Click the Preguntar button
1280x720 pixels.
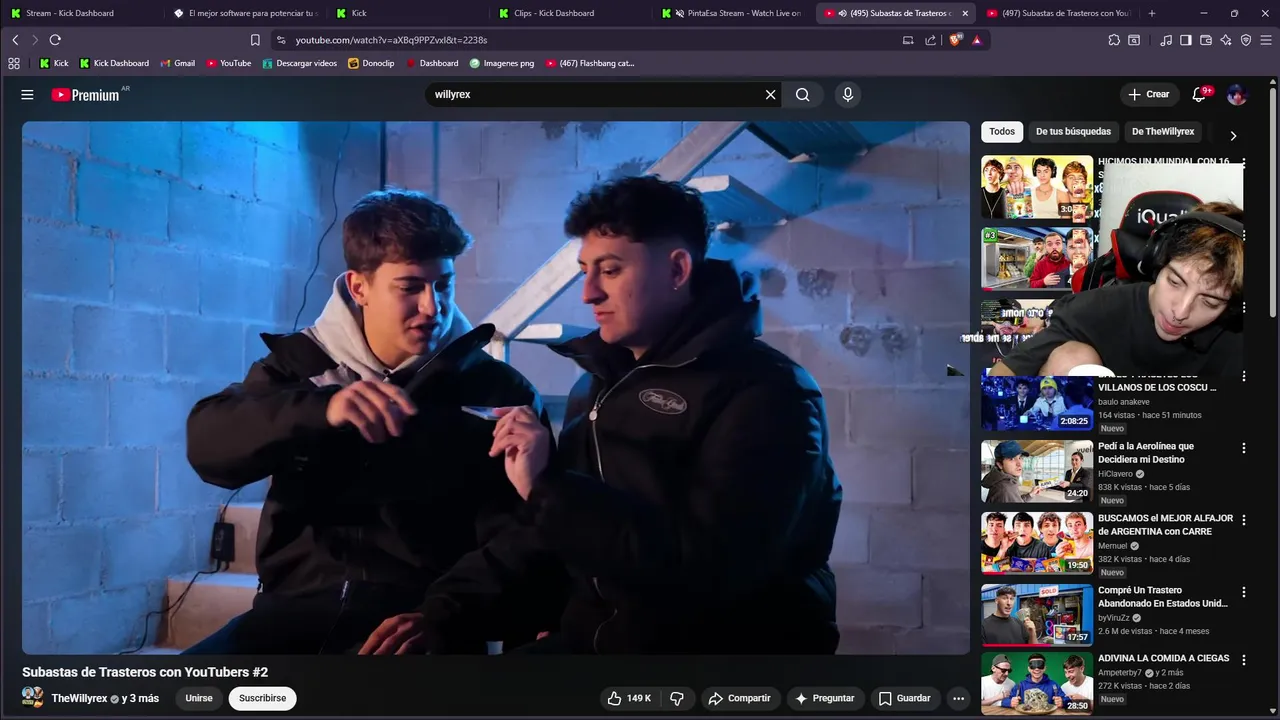pos(825,698)
